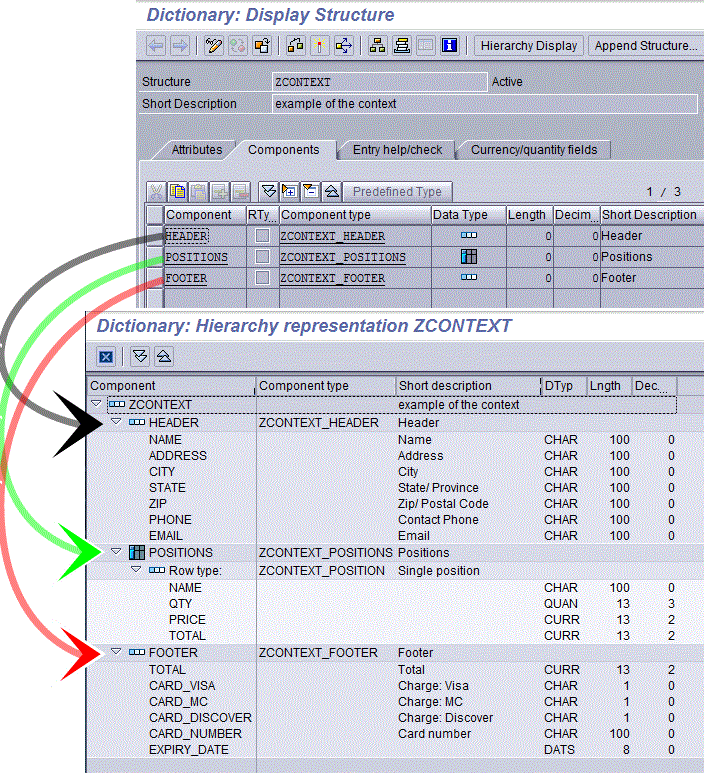Click the POSITIONS component name cell
704x773 pixels.
click(205, 257)
